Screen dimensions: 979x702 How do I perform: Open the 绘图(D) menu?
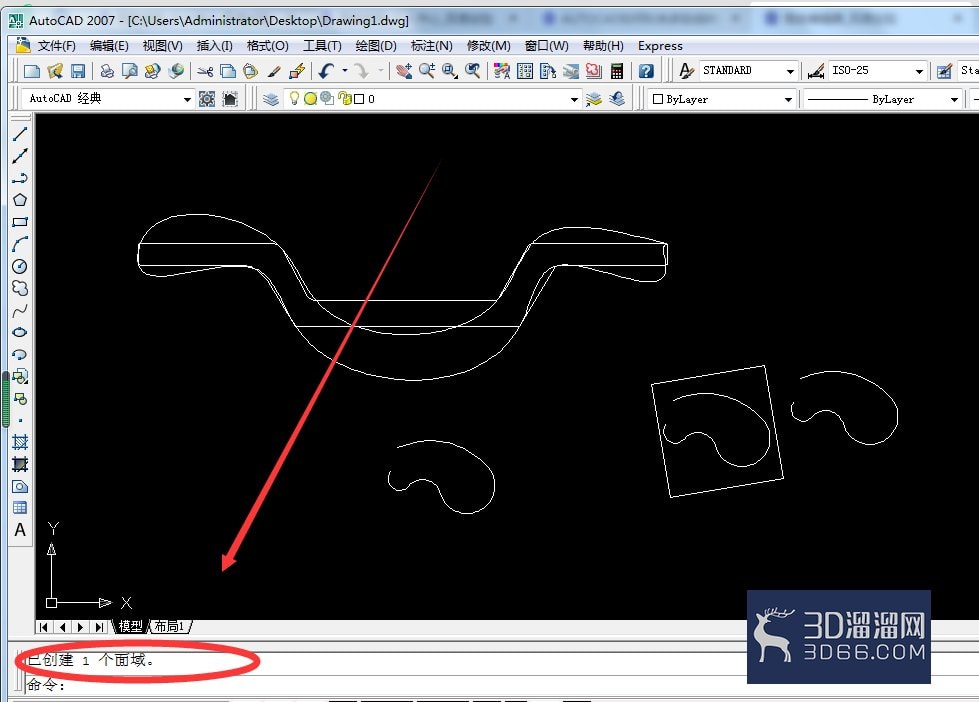pos(376,46)
